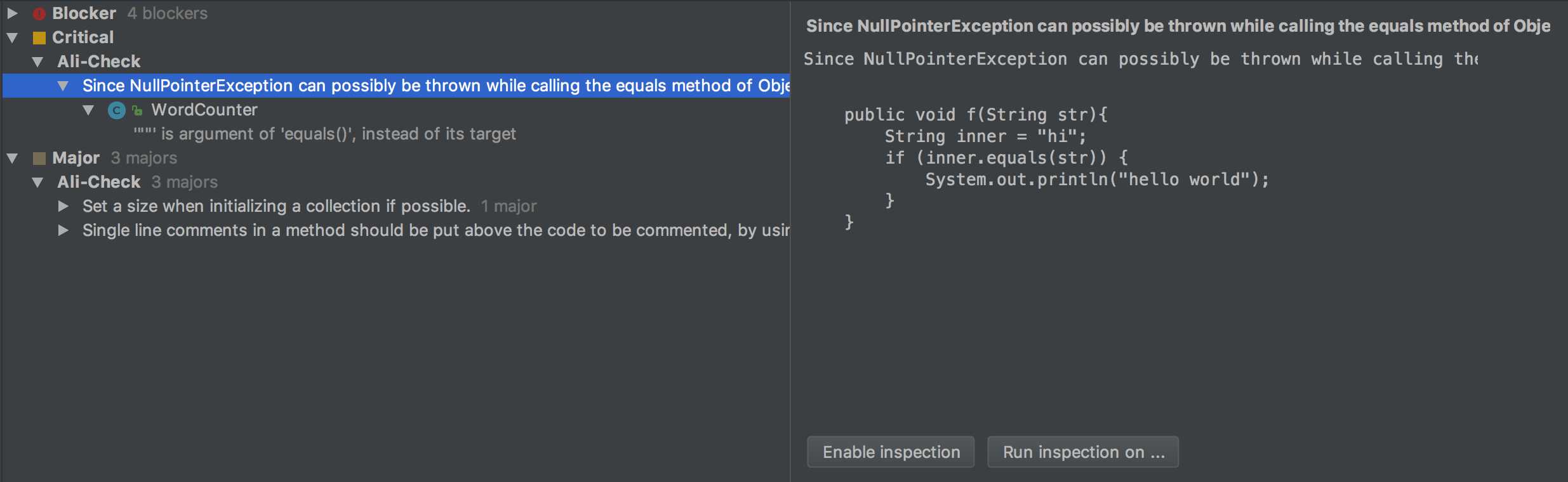The image size is (1568, 482).
Task: Select the WordCounter class entry
Action: (204, 110)
